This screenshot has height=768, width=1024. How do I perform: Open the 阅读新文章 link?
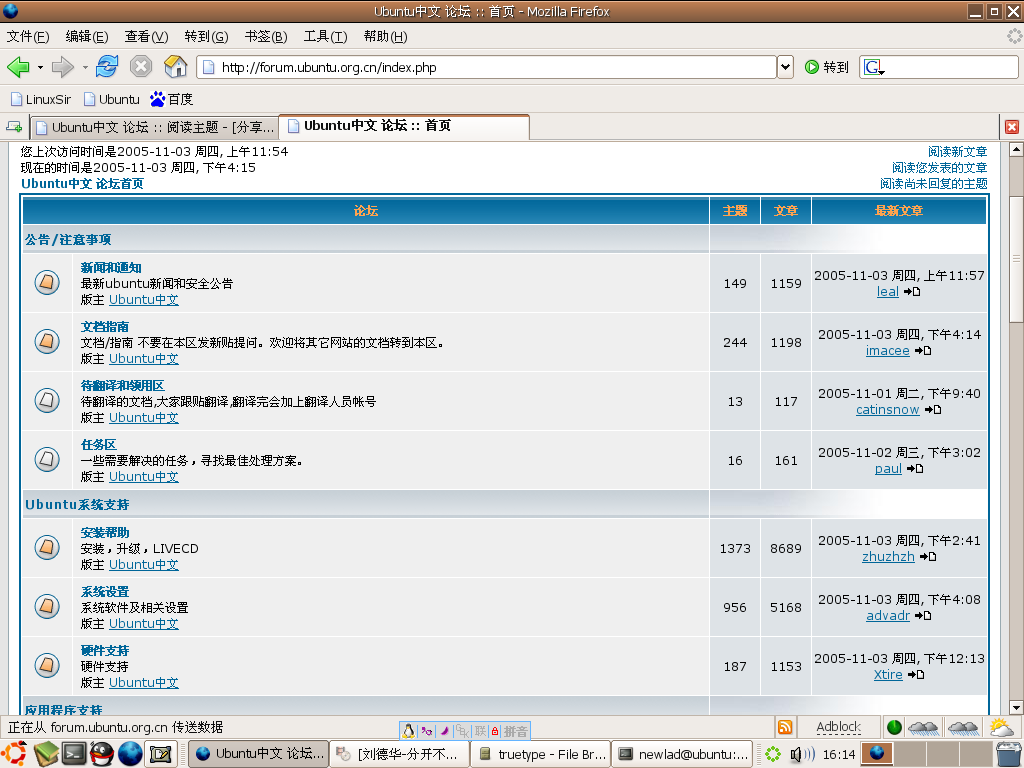point(957,152)
